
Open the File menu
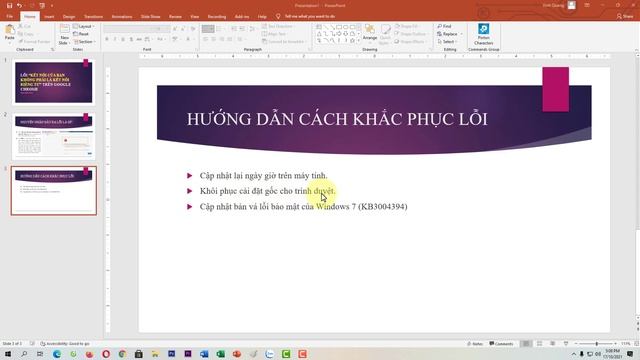10,16
